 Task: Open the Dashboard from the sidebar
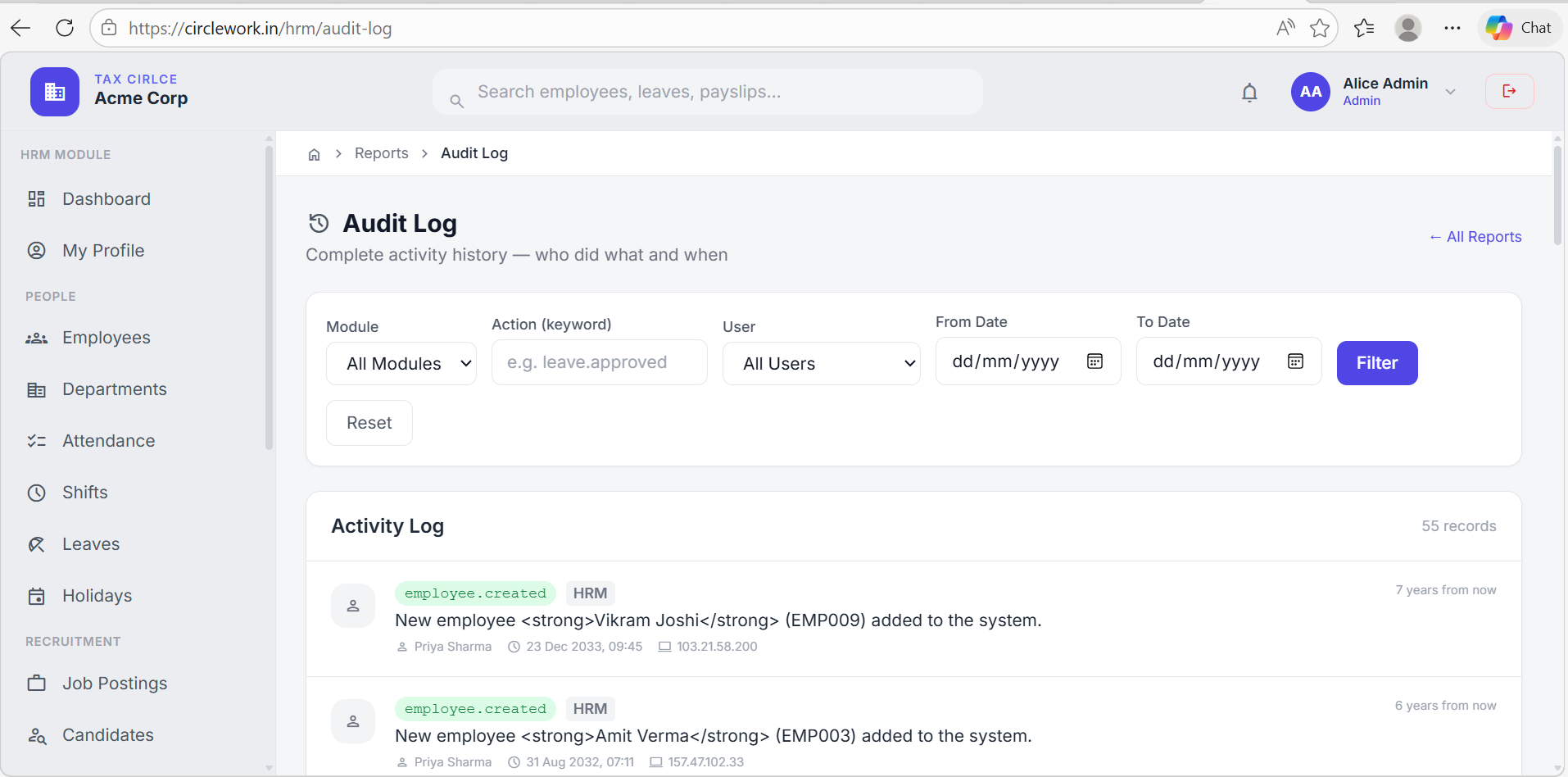(x=37, y=198)
